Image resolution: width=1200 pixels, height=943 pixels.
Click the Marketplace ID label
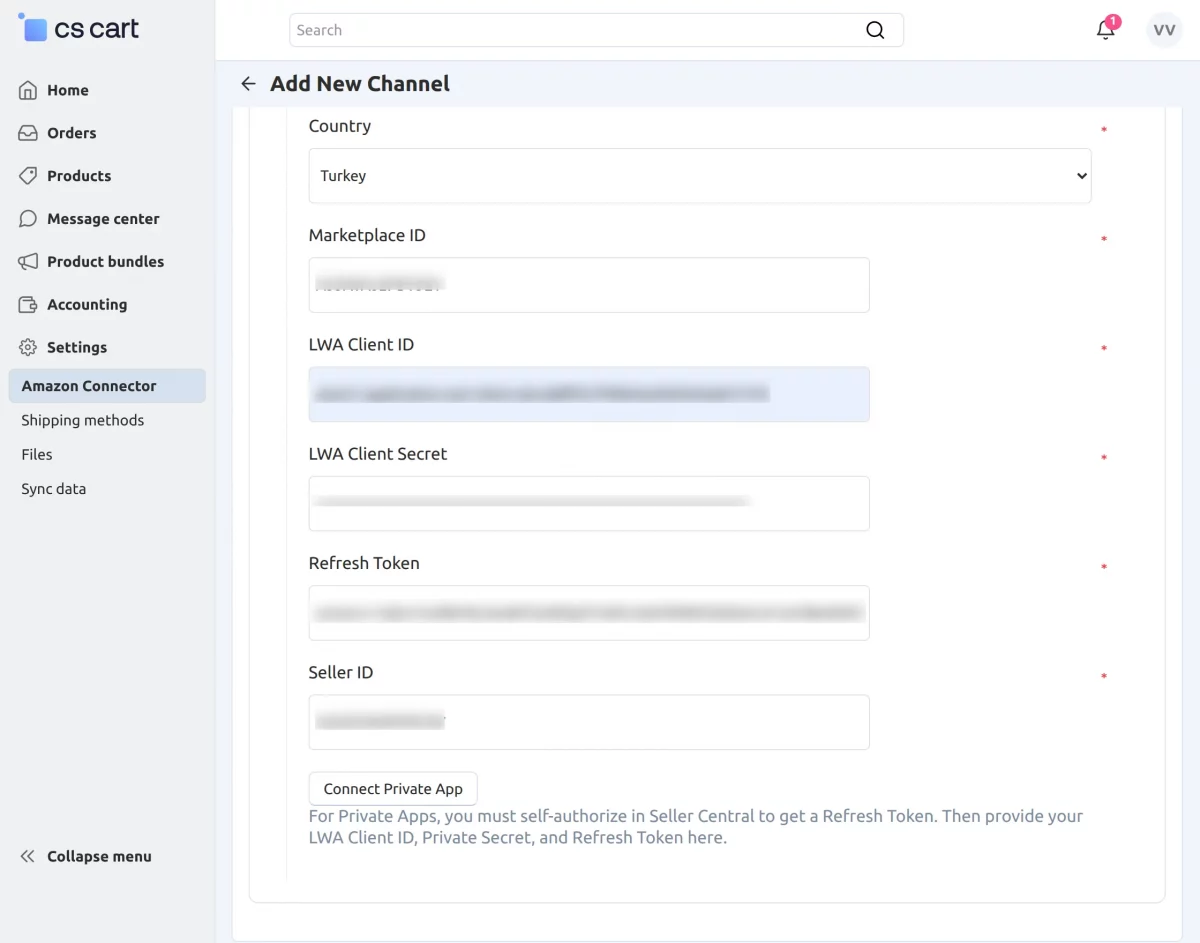tap(367, 235)
